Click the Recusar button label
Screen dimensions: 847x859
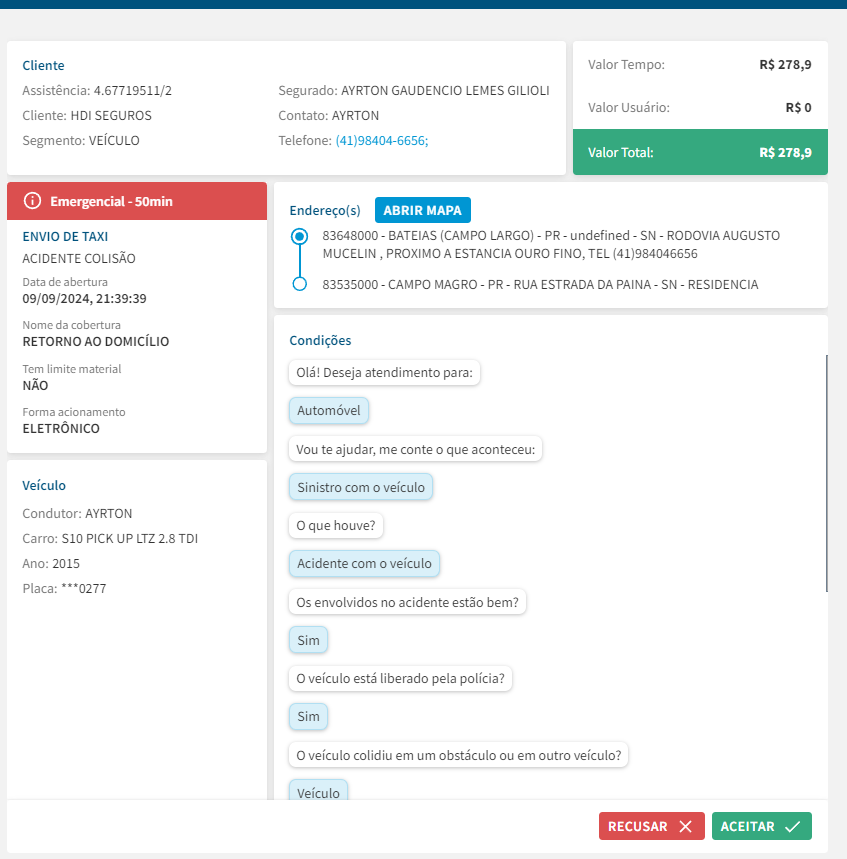tap(637, 826)
